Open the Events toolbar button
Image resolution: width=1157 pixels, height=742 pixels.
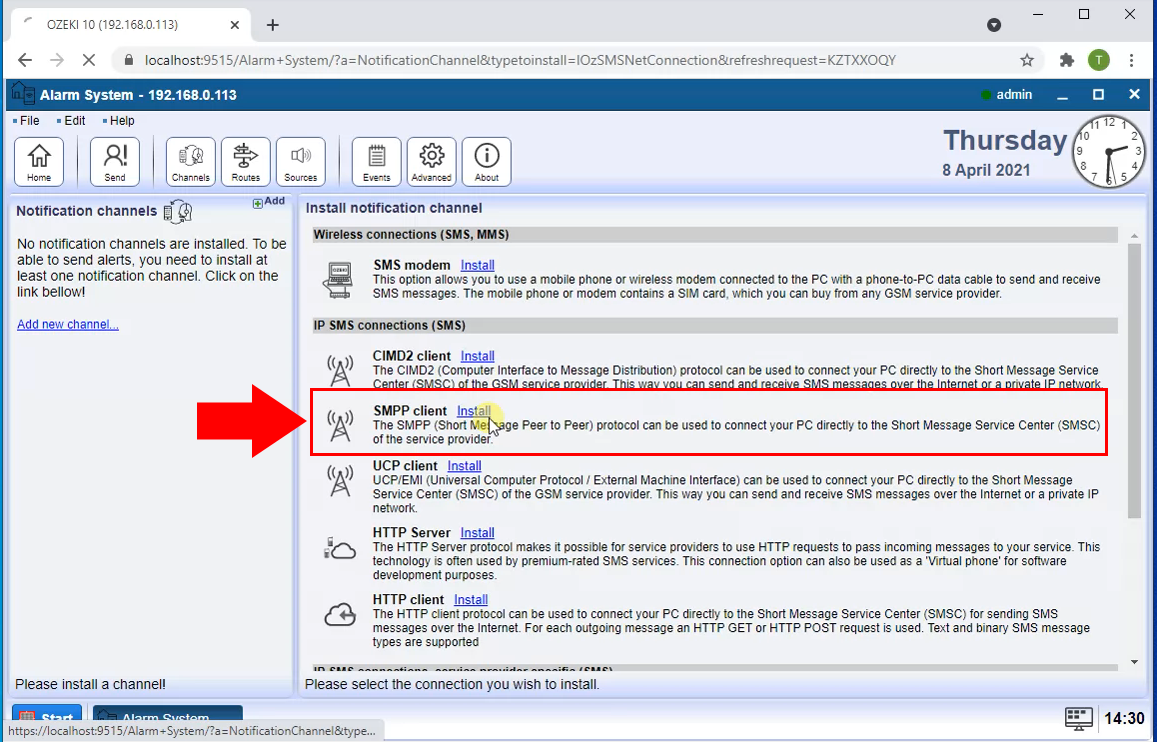[x=376, y=162]
